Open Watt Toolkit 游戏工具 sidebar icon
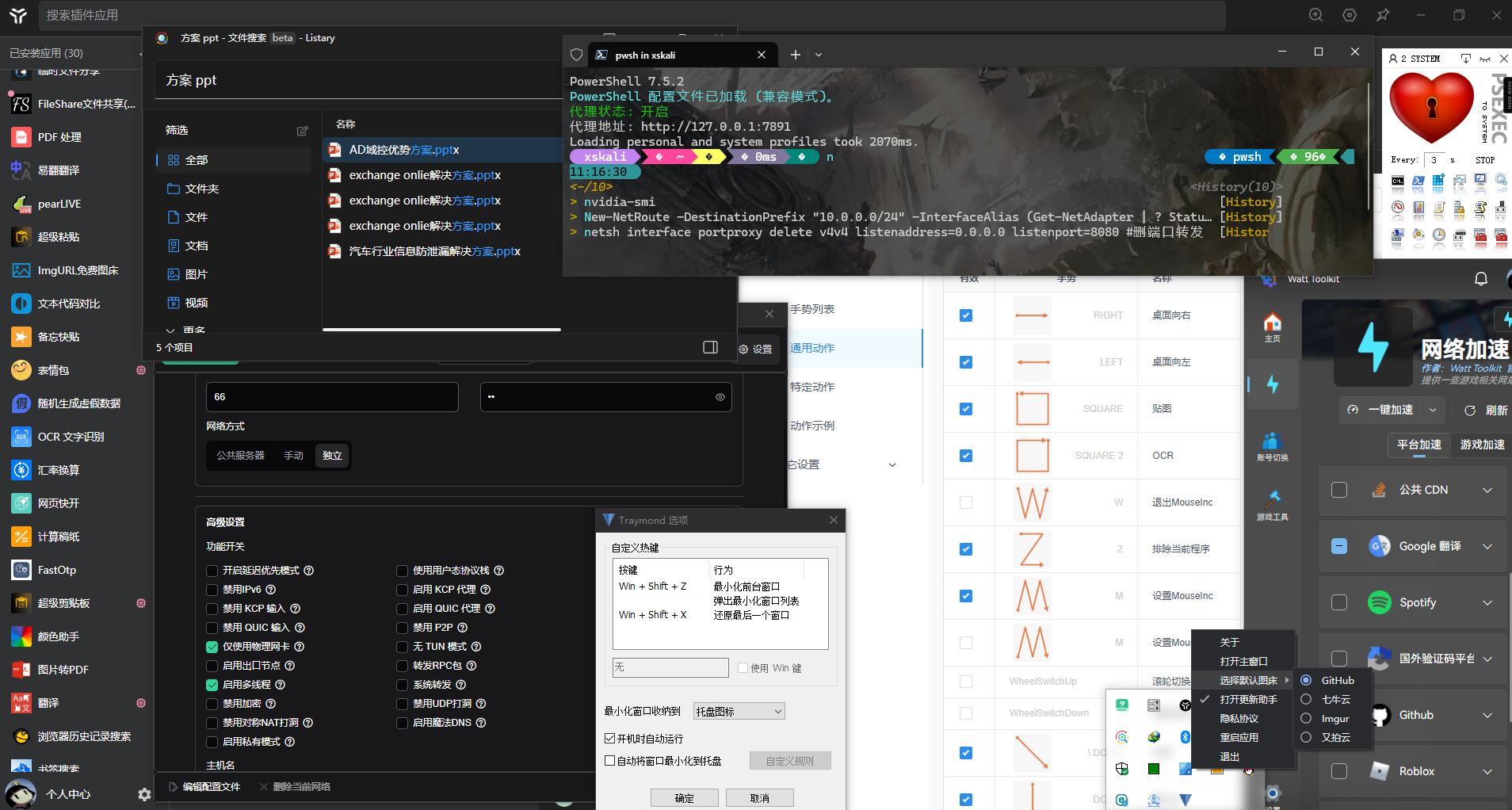Viewport: 1512px width, 810px height. point(1273,505)
